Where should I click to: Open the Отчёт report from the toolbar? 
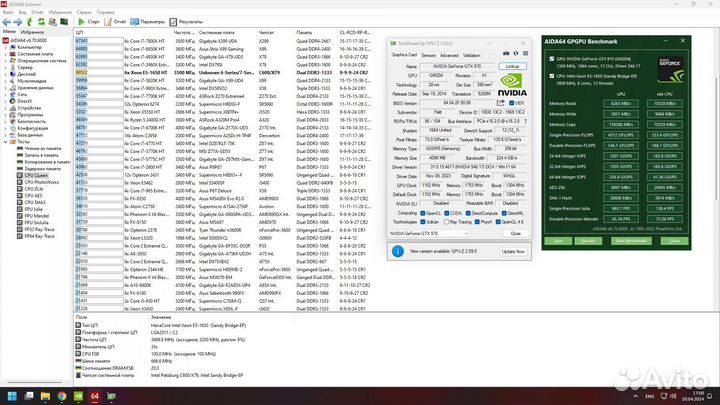(115, 22)
